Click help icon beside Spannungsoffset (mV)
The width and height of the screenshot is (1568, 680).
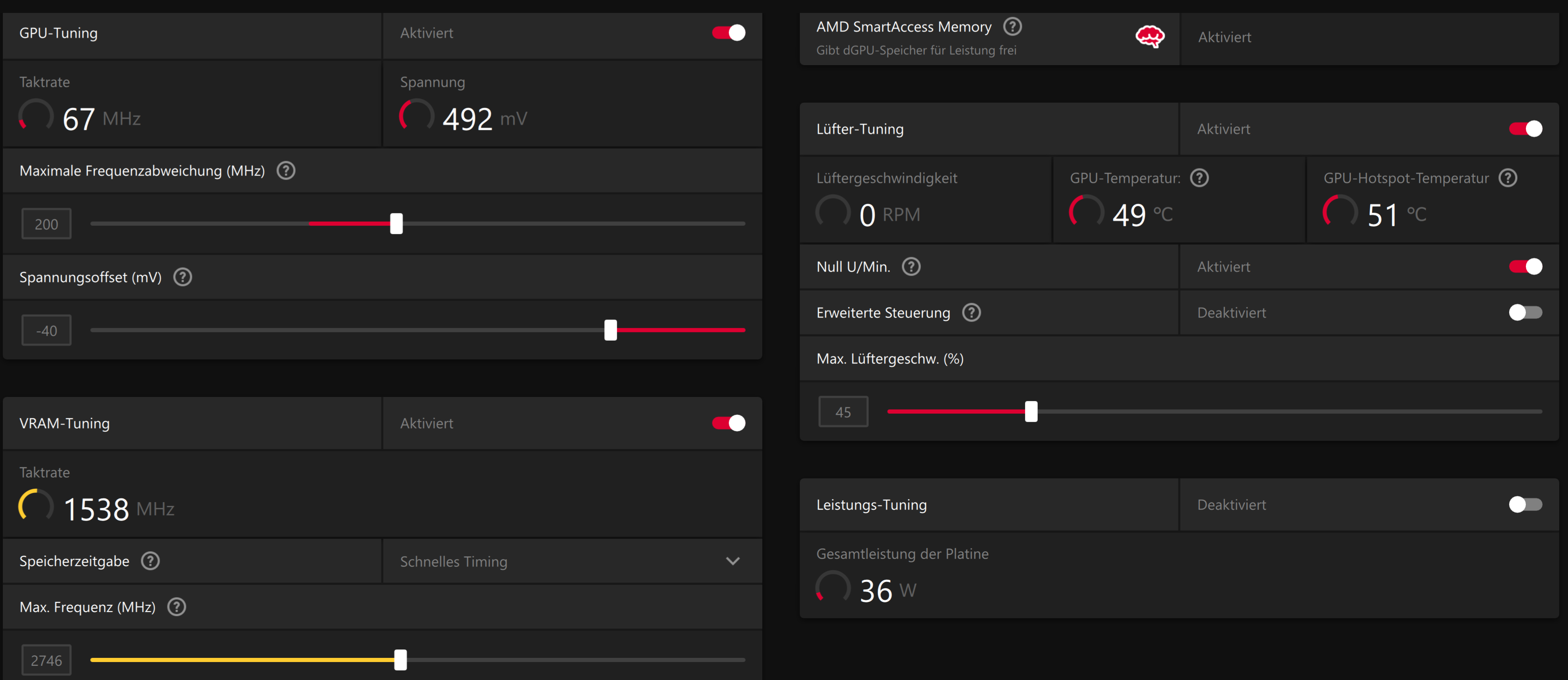(183, 277)
